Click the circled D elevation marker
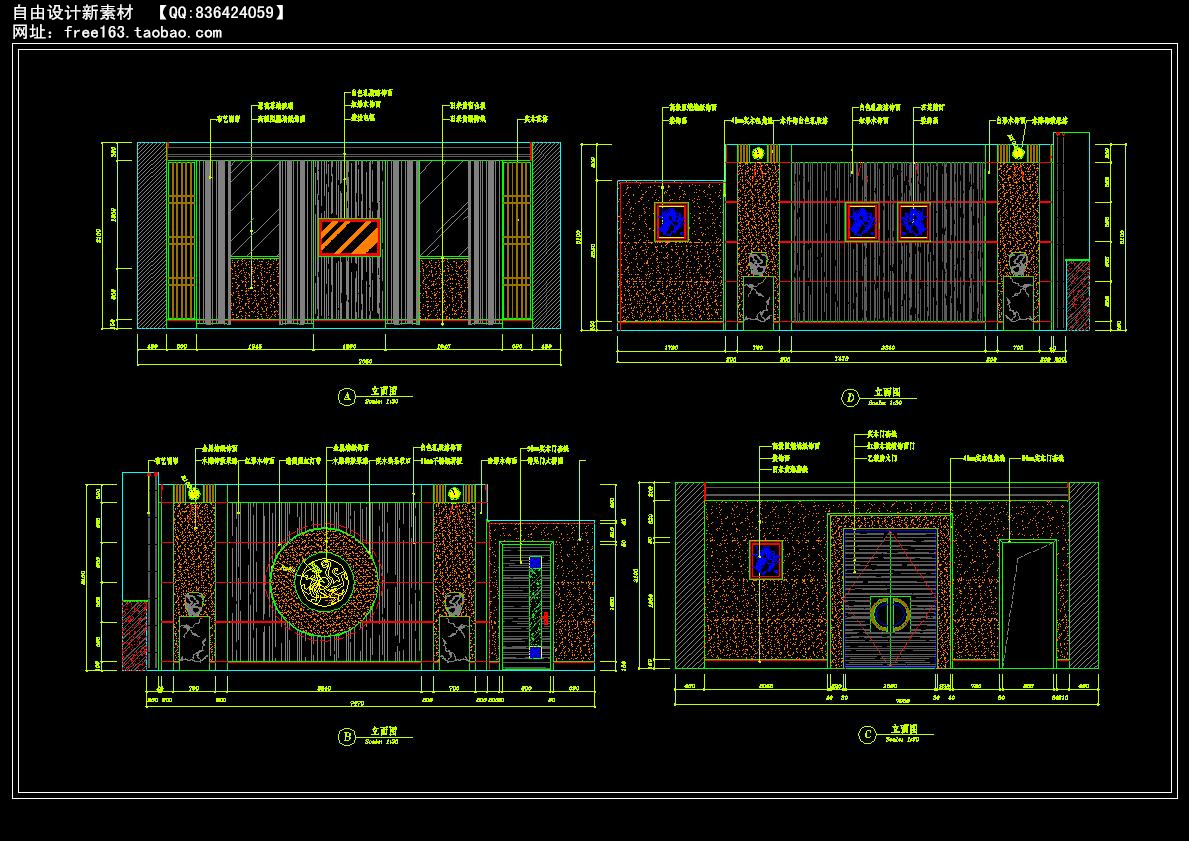The height and width of the screenshot is (841, 1189). [850, 397]
